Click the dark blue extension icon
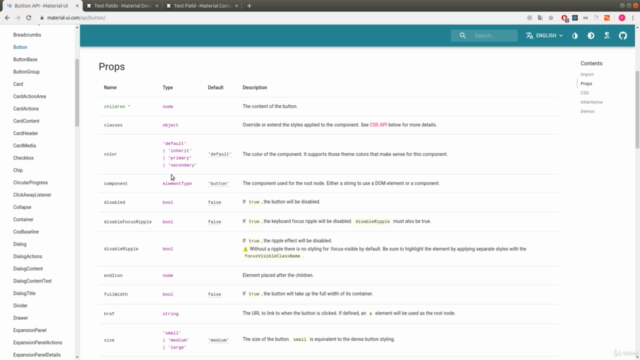This screenshot has height=360, width=640. click(x=575, y=18)
